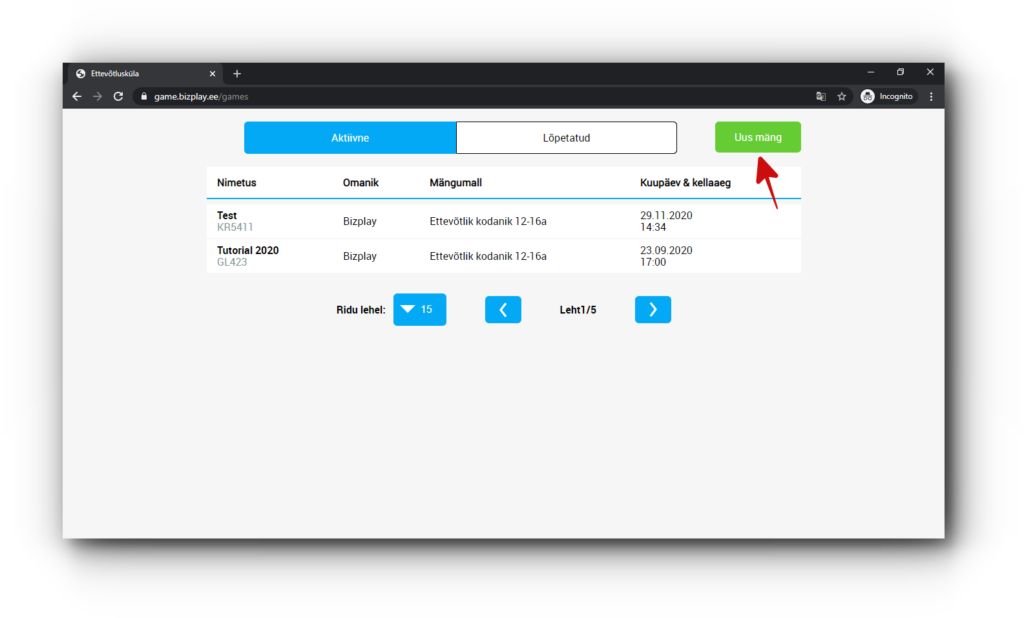Image resolution: width=1024 pixels, height=618 pixels.
Task: Open Chrome three-dot menu
Action: click(931, 96)
